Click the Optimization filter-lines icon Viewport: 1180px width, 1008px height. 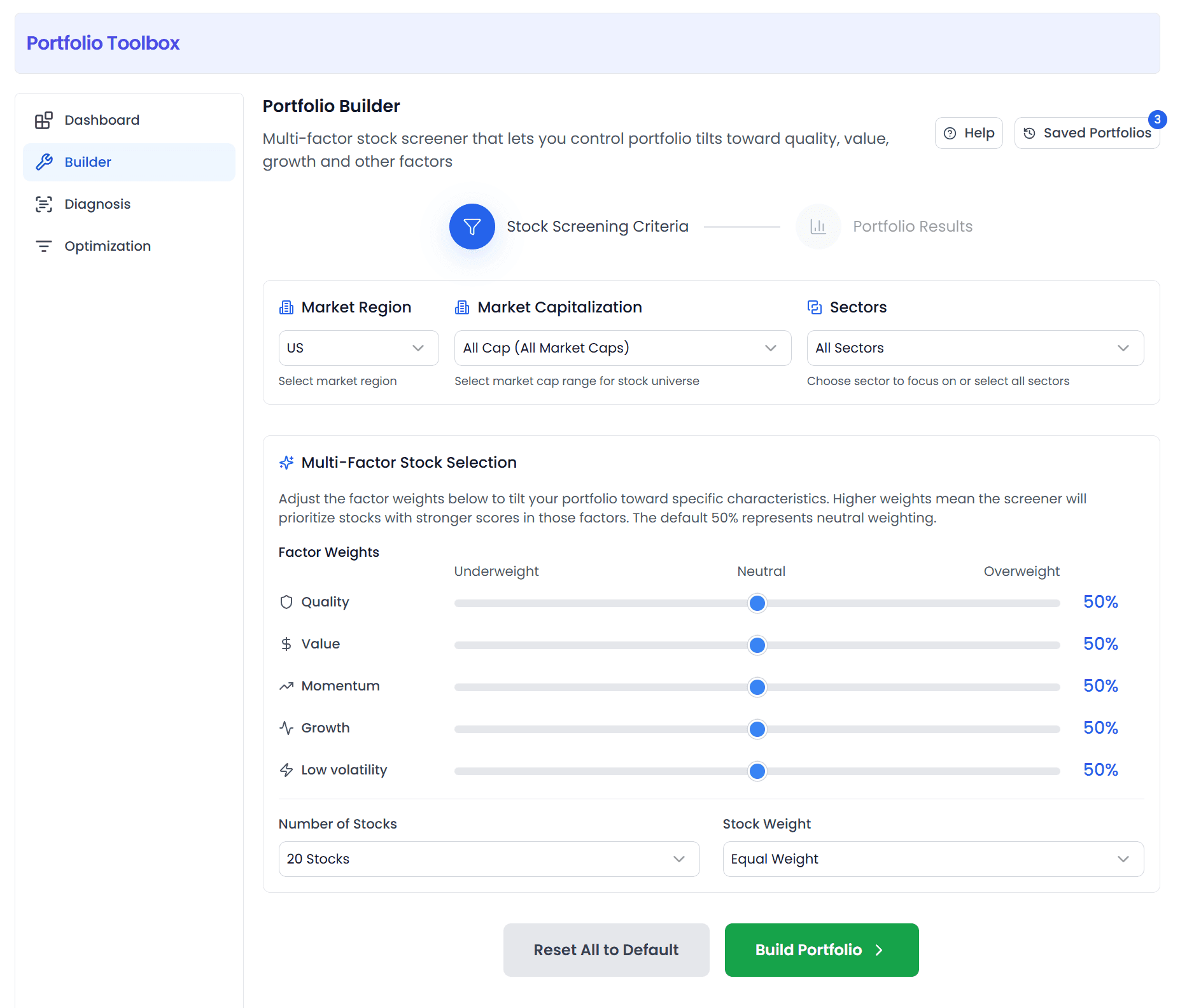click(44, 246)
